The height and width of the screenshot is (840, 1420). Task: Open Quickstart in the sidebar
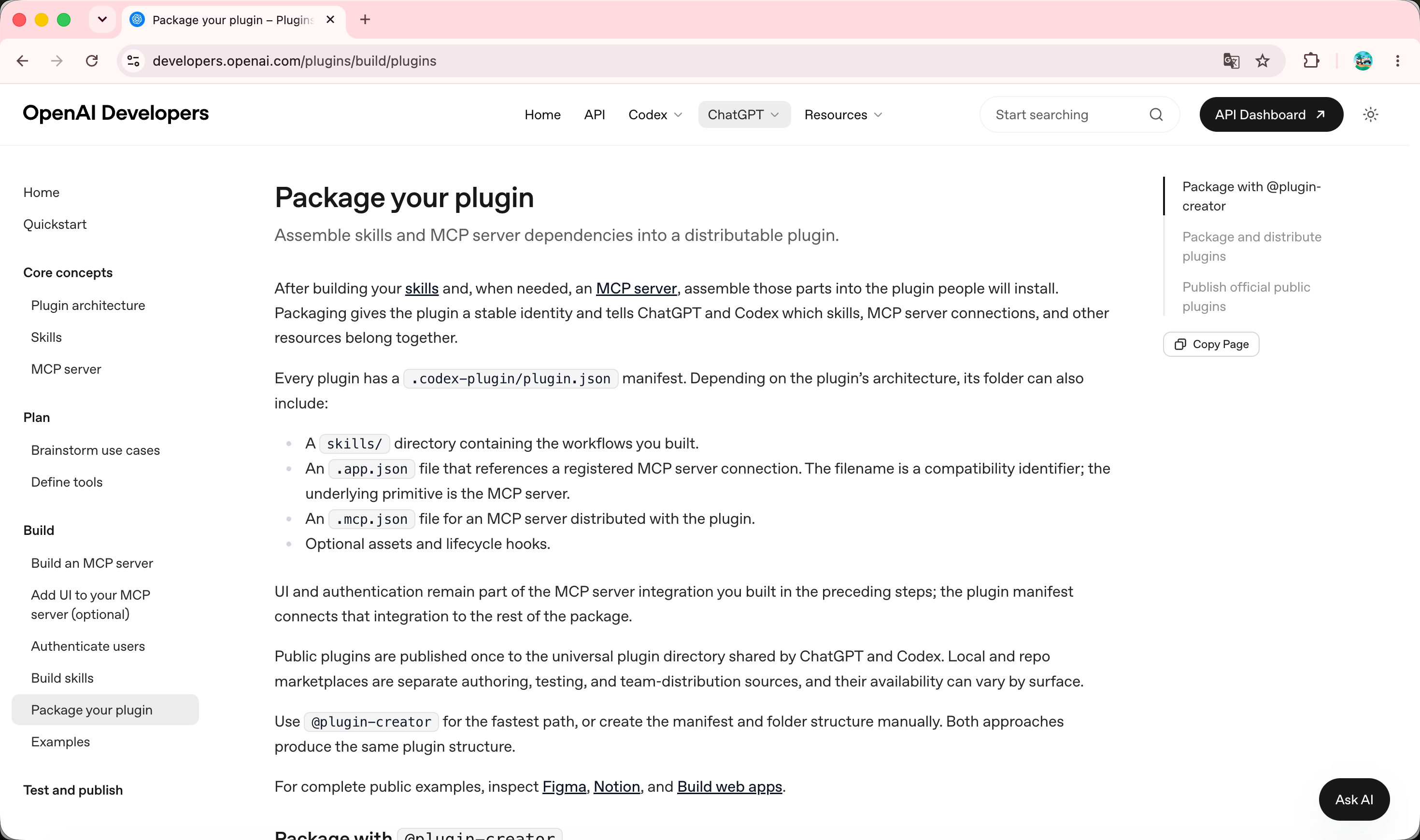pyautogui.click(x=55, y=224)
